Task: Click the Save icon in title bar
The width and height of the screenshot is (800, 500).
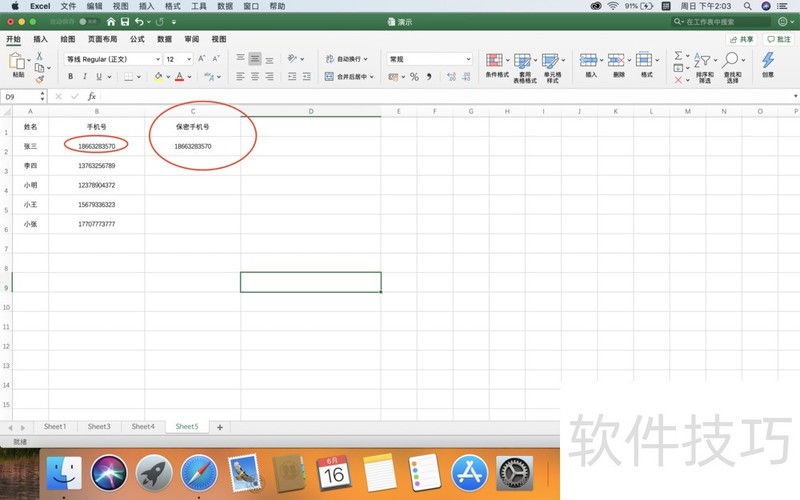Action: (x=125, y=22)
